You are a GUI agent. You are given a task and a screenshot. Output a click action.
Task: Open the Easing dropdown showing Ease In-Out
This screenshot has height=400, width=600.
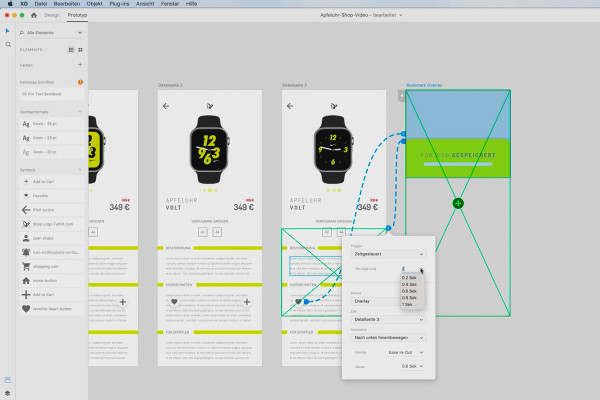pyautogui.click(x=406, y=352)
